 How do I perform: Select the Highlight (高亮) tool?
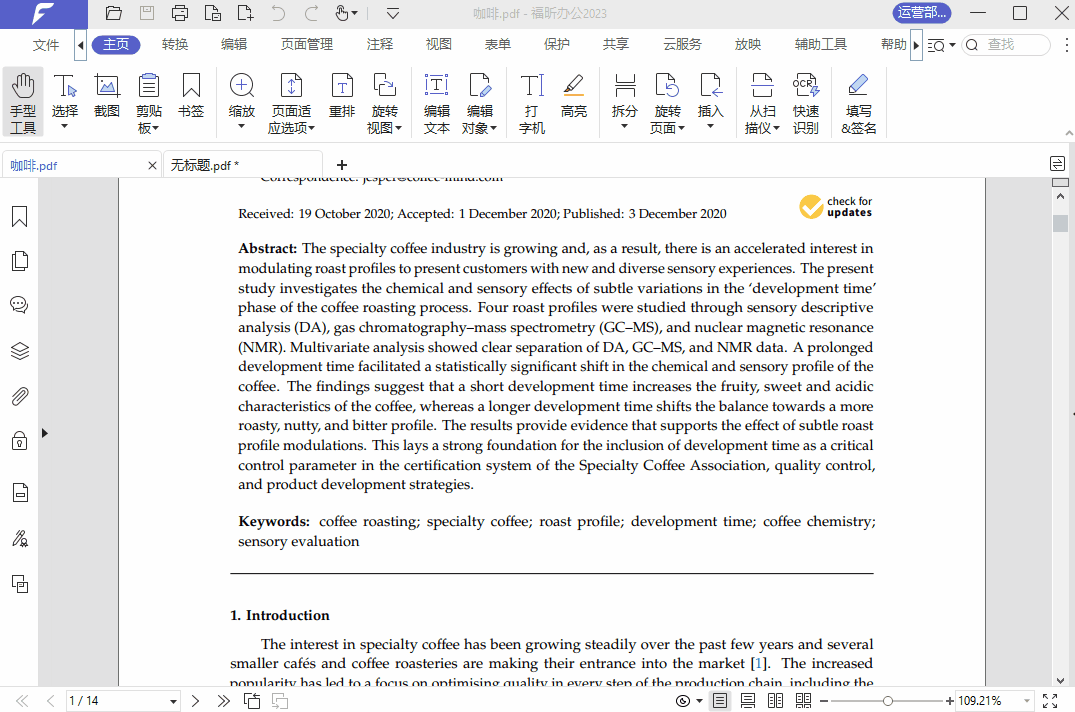tap(573, 95)
